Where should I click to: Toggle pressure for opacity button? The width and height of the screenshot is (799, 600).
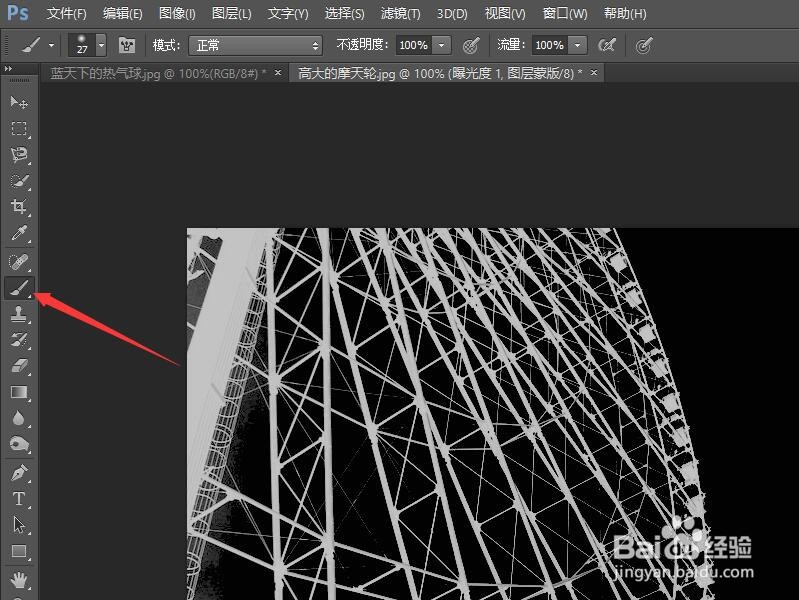472,45
